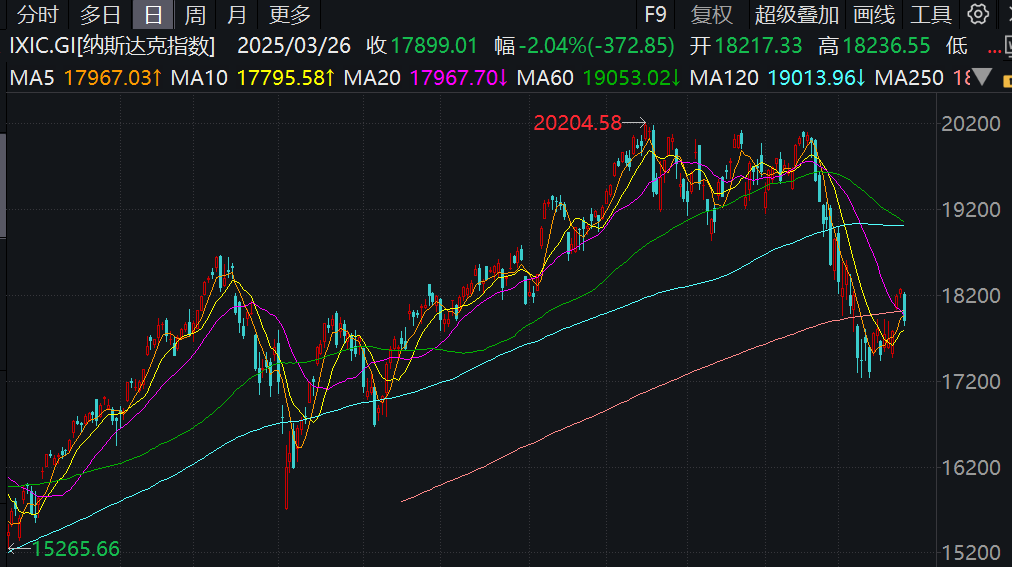The height and width of the screenshot is (567, 1012).
Task: Click the 20204.58 high price marker
Action: coord(577,123)
